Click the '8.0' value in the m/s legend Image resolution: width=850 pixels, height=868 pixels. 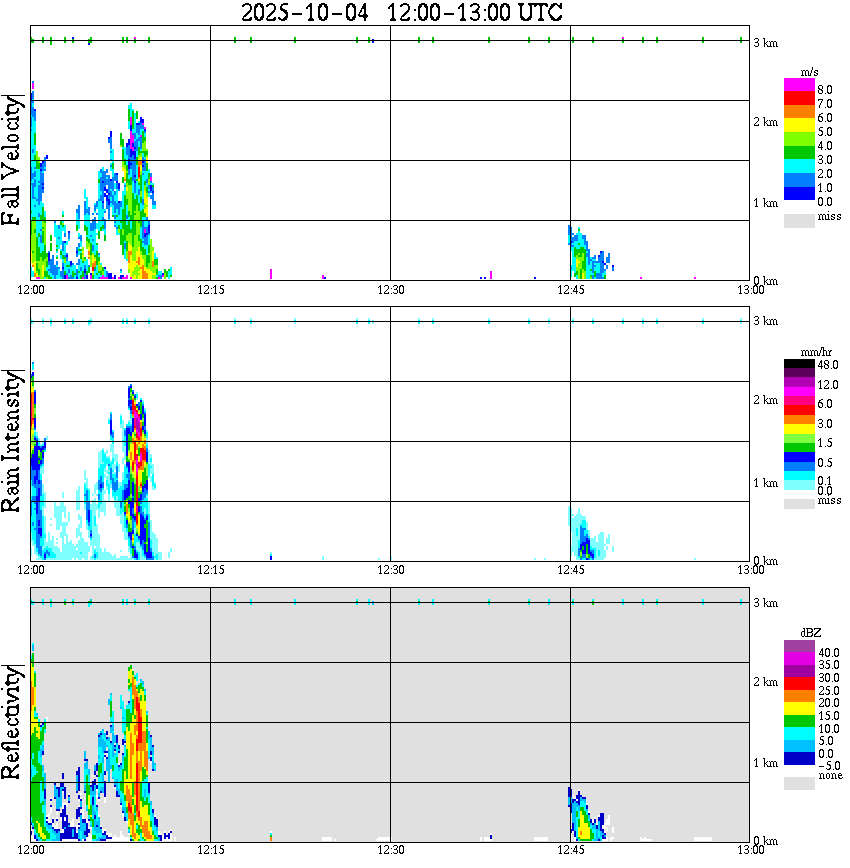coord(825,90)
